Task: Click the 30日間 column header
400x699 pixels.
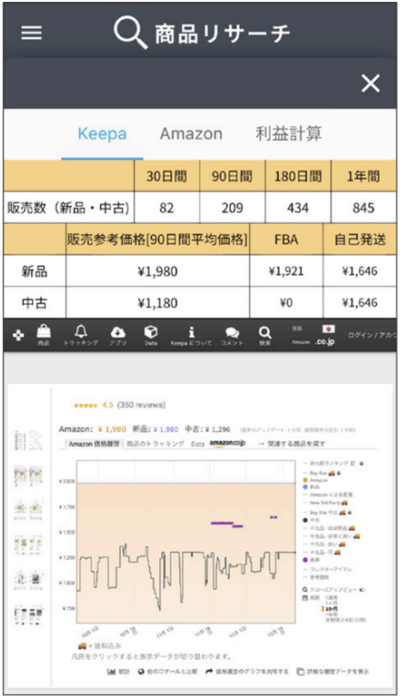Action: click(x=167, y=176)
